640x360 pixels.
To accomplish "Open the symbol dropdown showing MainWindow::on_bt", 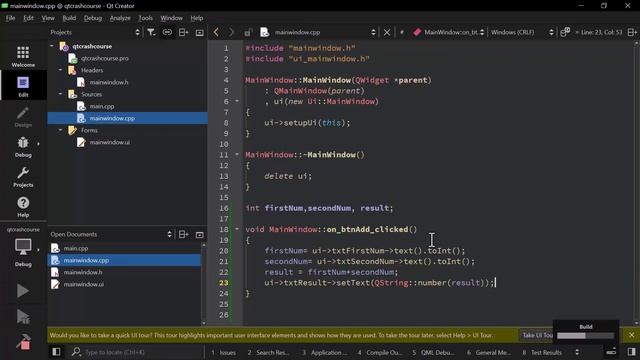I will [x=448, y=32].
